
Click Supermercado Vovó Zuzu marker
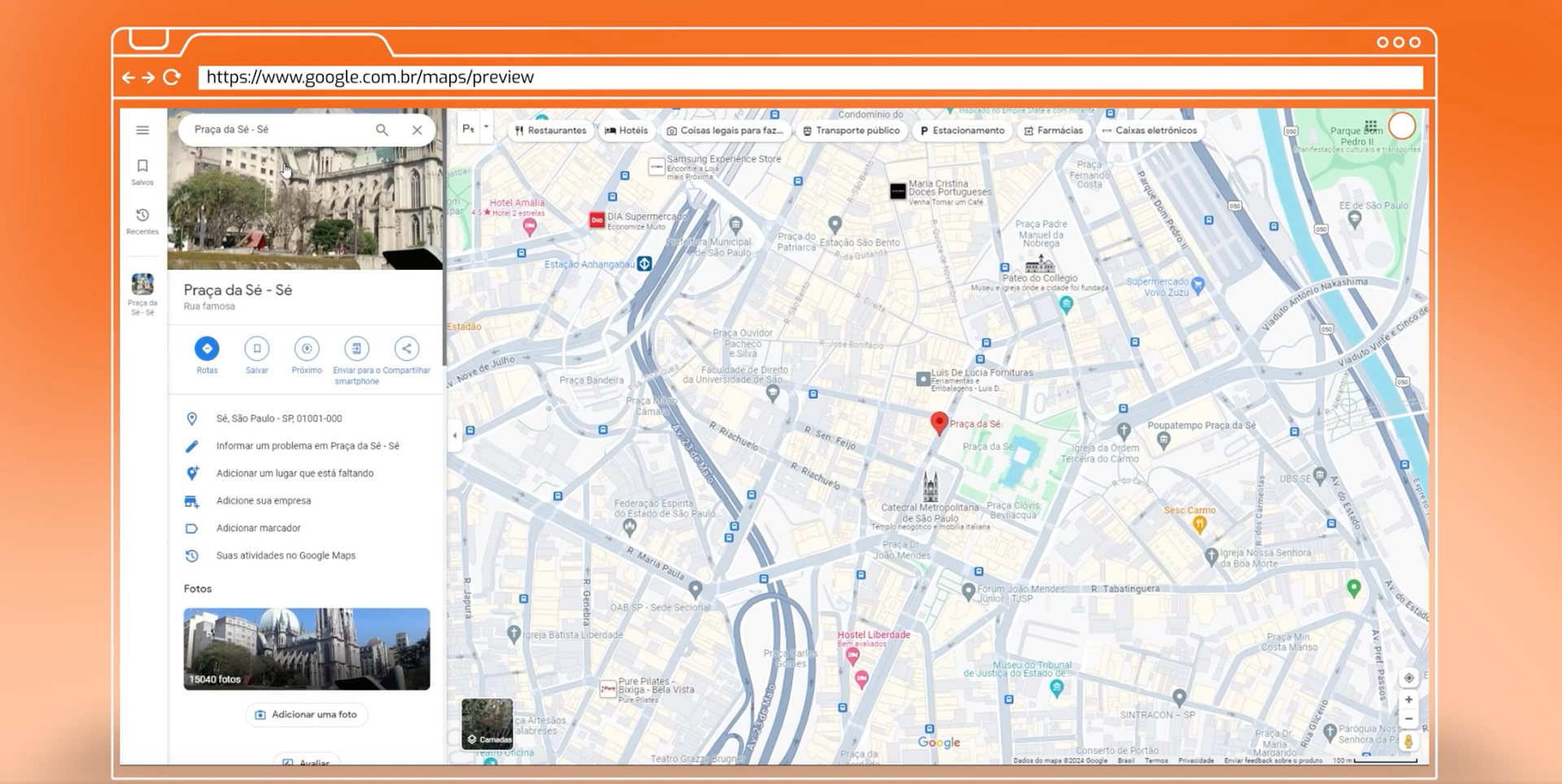pos(1198,285)
